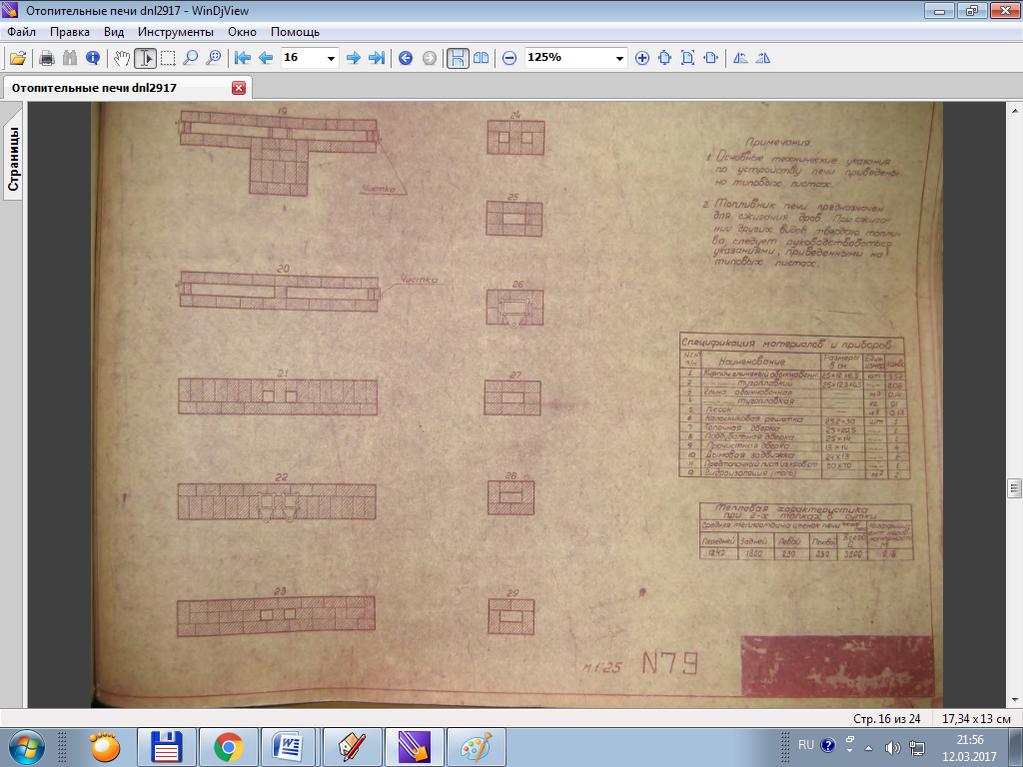The width and height of the screenshot is (1023, 767).
Task: Select the rectangle selection tool
Action: (x=168, y=58)
